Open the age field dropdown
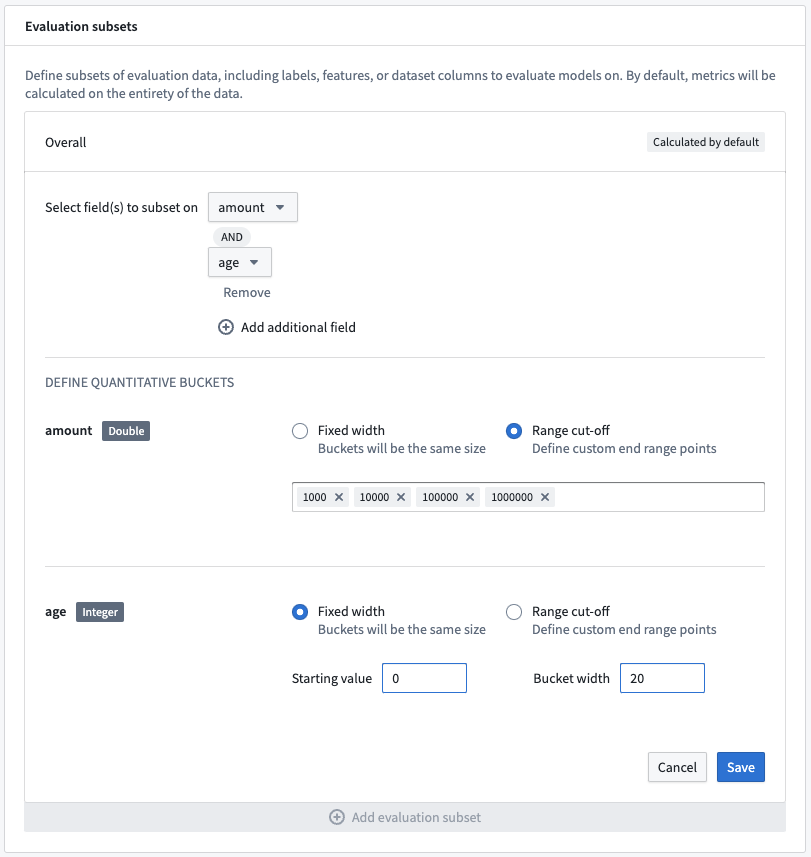The width and height of the screenshot is (811, 857). coord(239,262)
